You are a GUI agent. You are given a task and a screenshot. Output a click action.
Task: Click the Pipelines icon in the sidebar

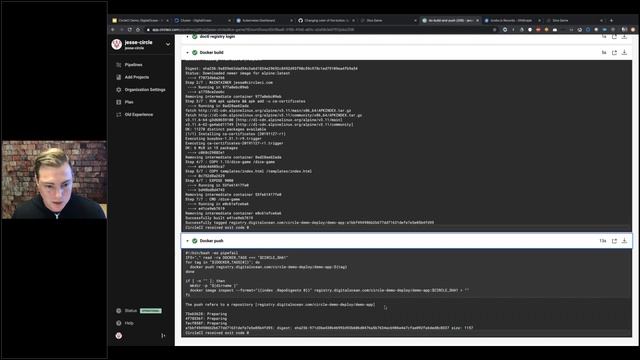click(118, 65)
